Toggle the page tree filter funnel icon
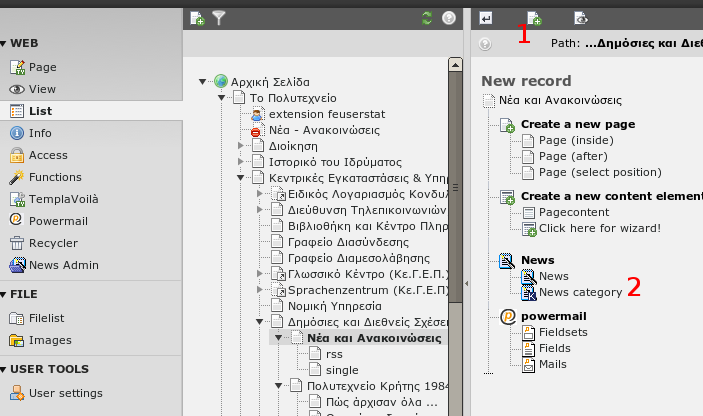The width and height of the screenshot is (703, 416). click(x=220, y=17)
